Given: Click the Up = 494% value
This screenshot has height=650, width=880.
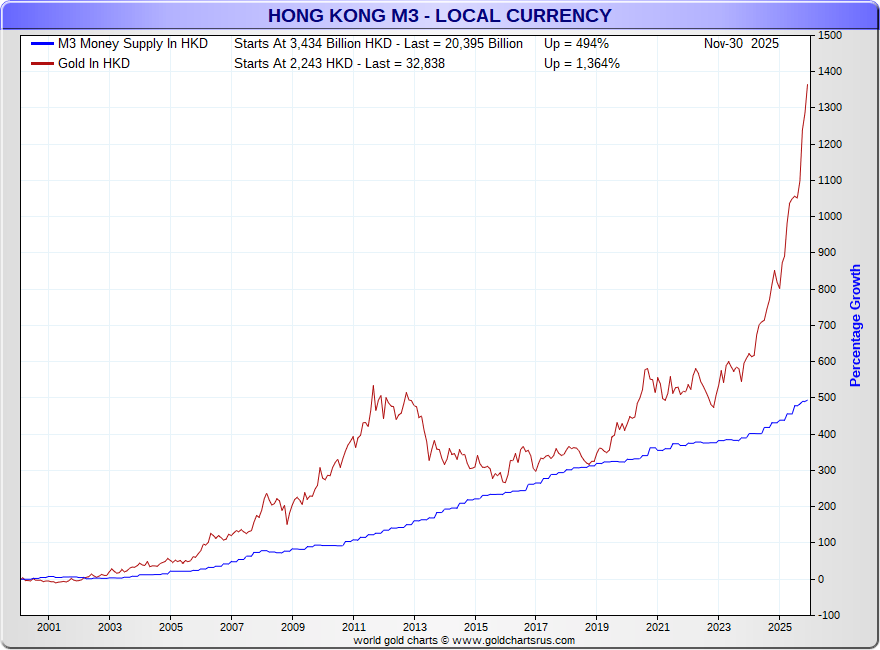Looking at the screenshot, I should (576, 44).
